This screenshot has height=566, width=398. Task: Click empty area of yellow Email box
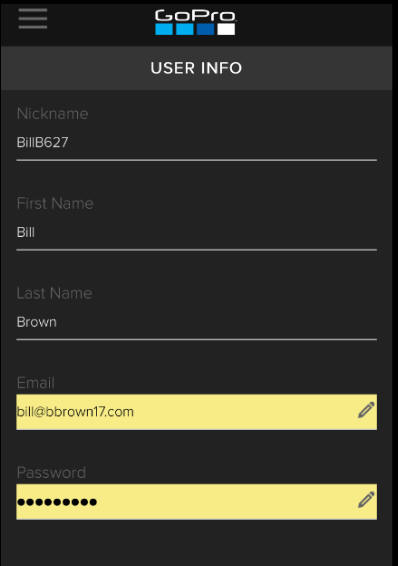click(245, 412)
